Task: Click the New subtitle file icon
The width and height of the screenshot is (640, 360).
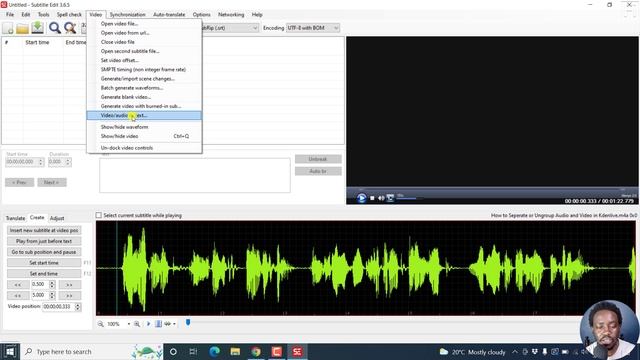Action: [8, 28]
